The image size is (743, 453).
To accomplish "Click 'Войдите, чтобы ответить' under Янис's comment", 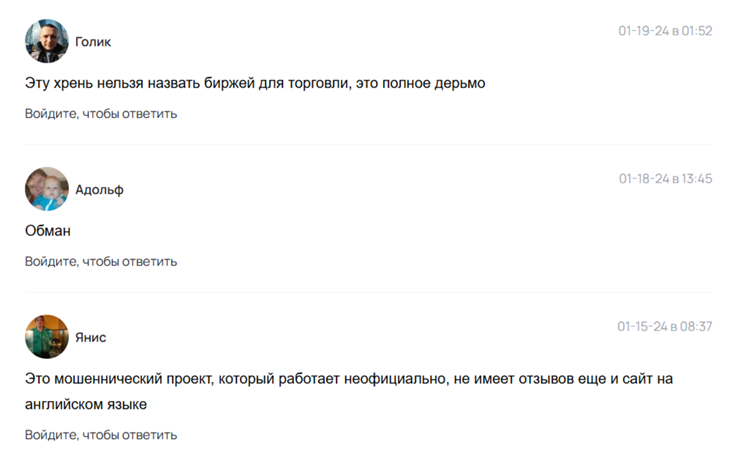I will click(101, 435).
